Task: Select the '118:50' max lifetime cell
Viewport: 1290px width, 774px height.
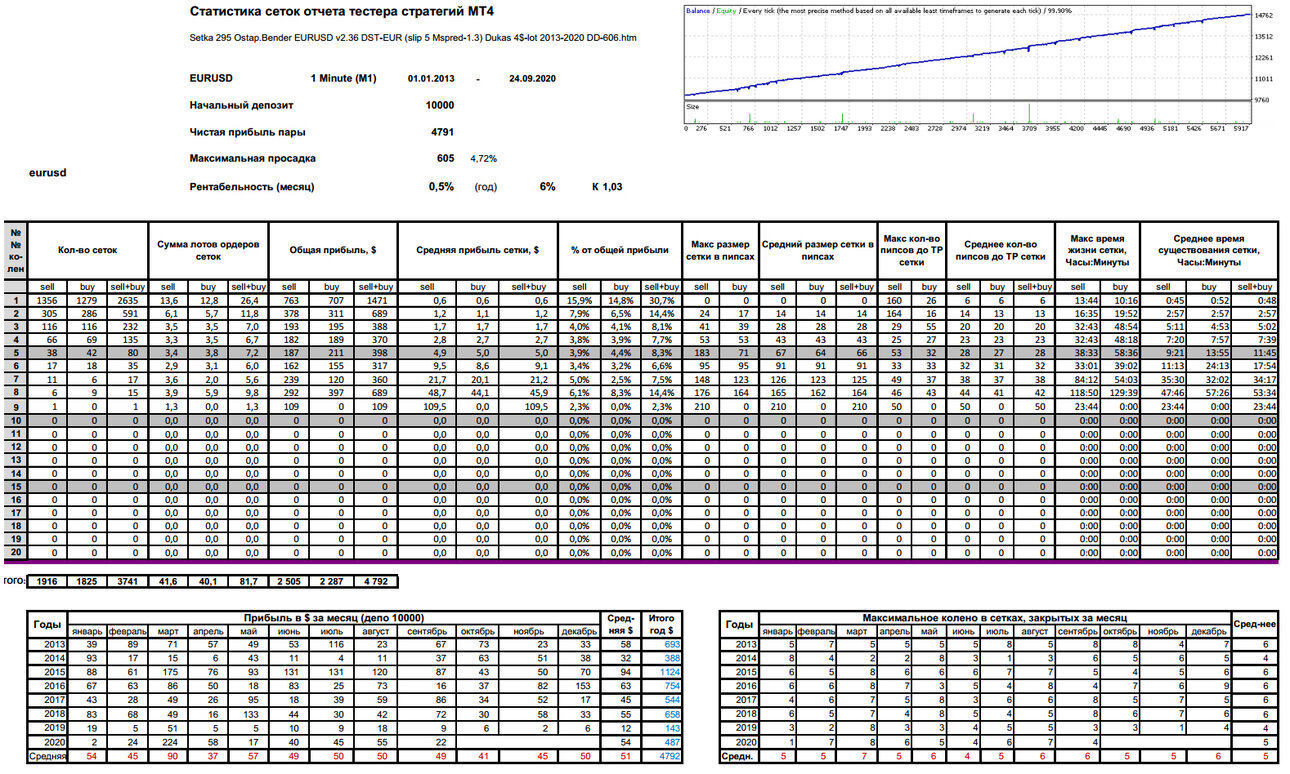Action: point(1078,393)
